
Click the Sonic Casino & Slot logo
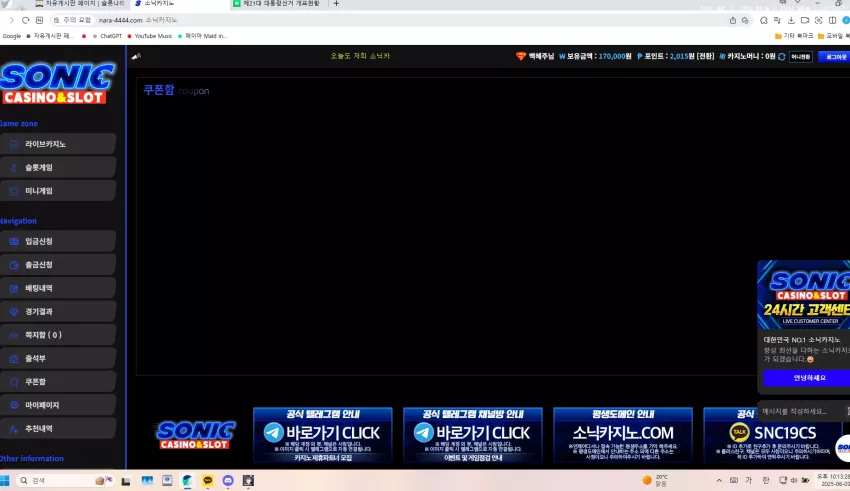[57, 83]
